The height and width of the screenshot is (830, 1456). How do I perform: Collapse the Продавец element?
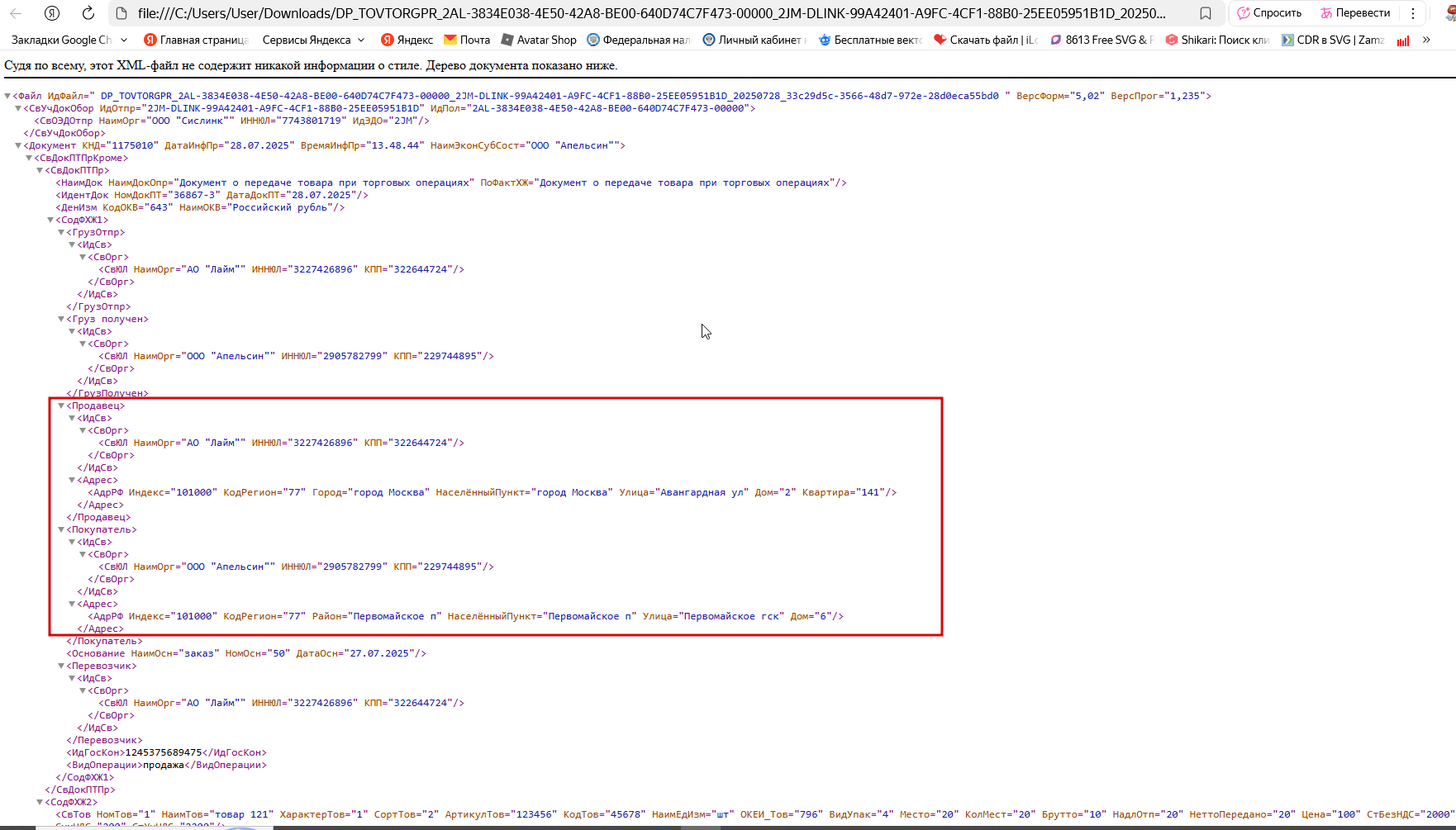(61, 406)
